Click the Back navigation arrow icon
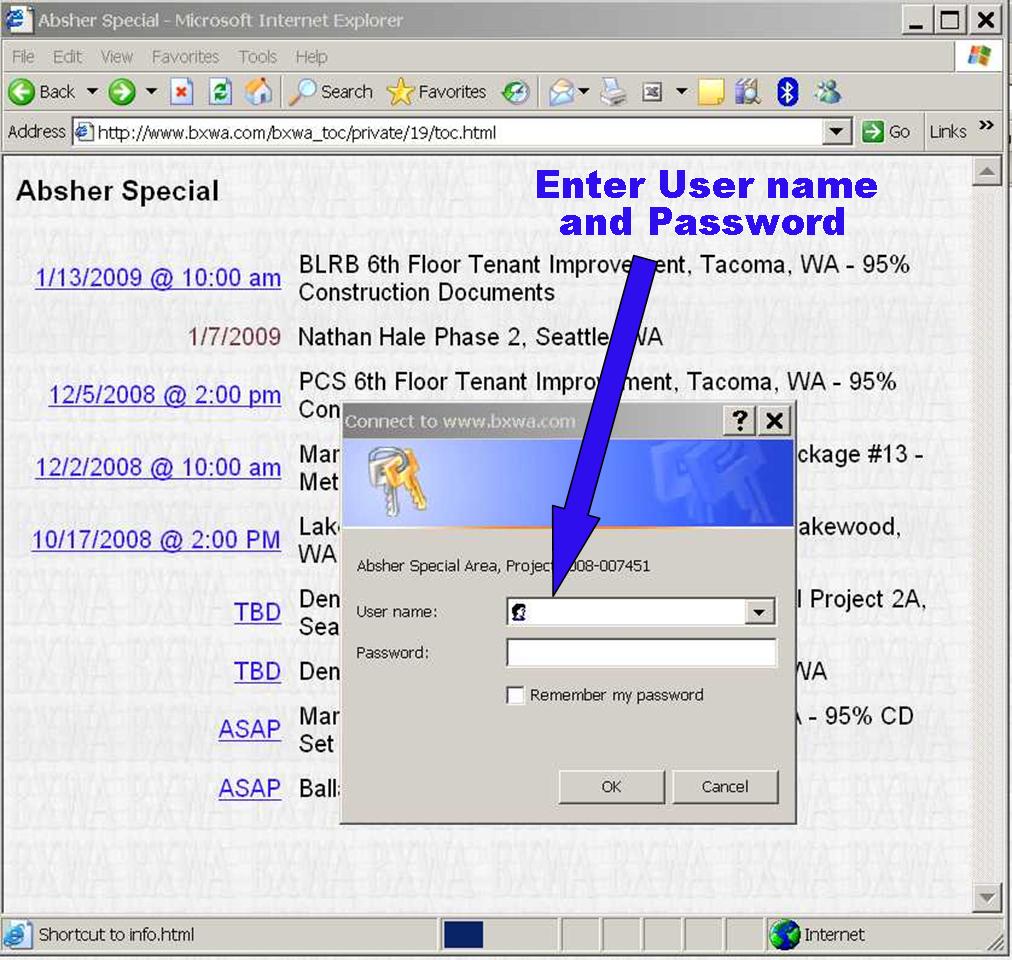This screenshot has width=1012, height=960. pos(22,92)
